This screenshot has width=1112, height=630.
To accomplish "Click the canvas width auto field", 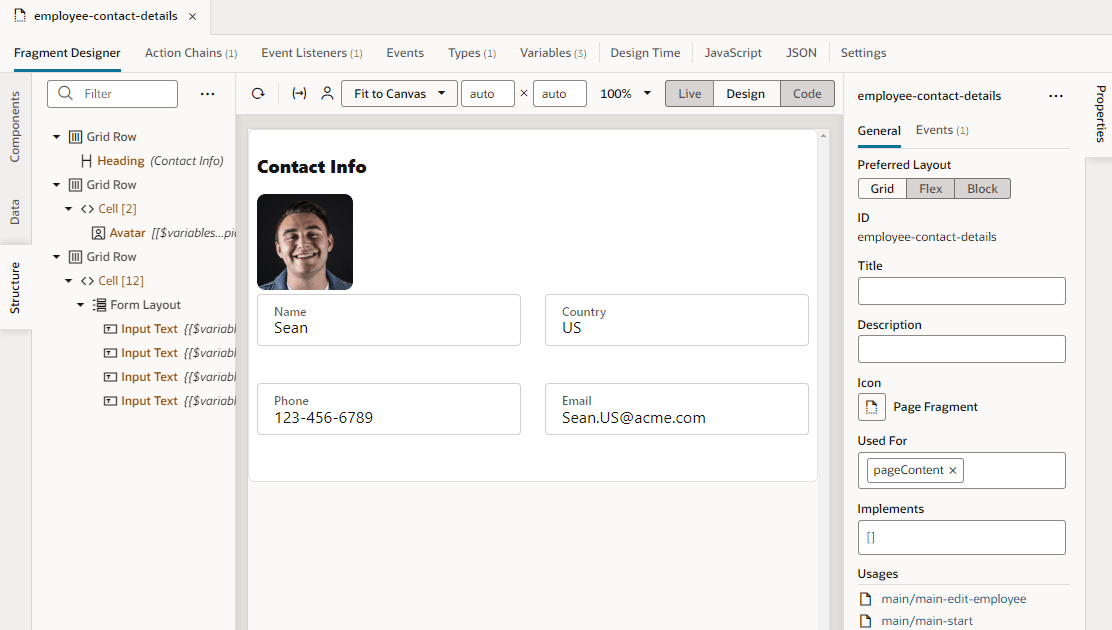I will point(487,94).
